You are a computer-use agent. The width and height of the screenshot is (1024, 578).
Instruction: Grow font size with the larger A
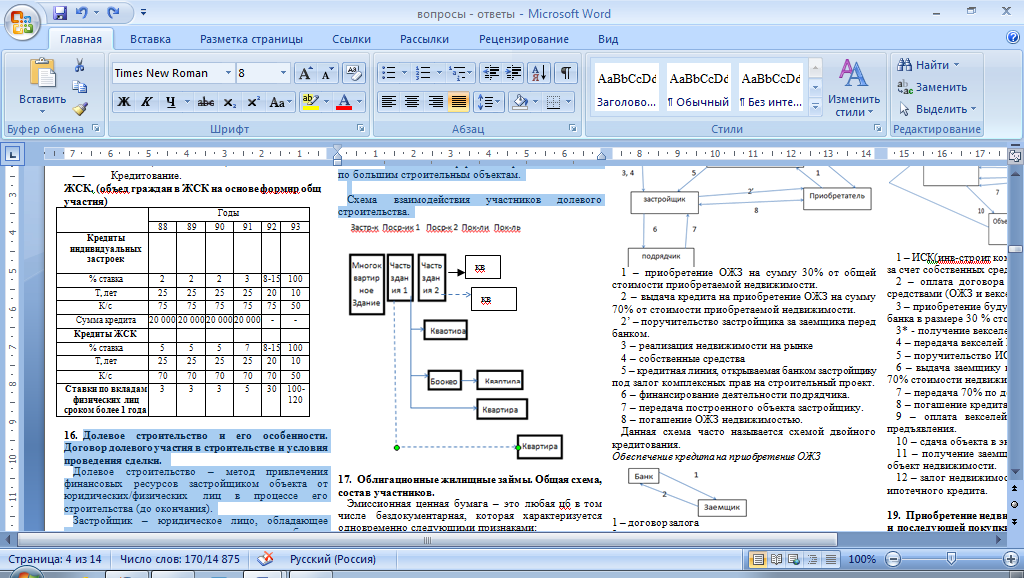[x=305, y=73]
